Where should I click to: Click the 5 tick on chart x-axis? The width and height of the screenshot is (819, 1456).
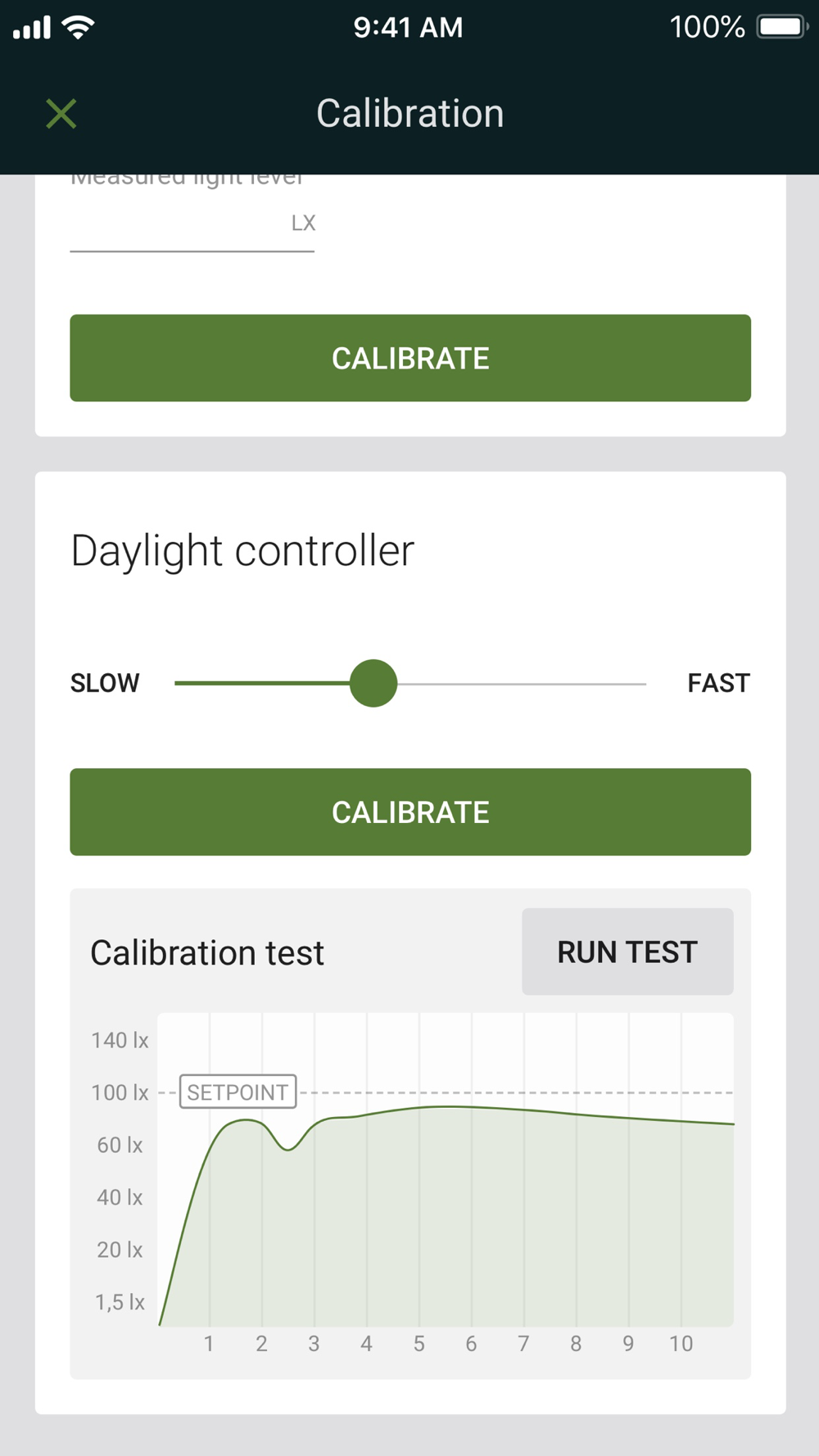click(x=419, y=1344)
